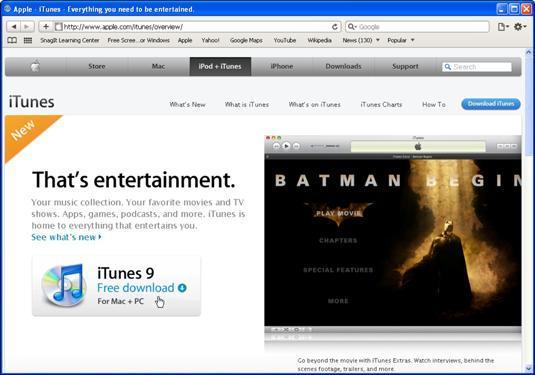This screenshot has height=375, width=535.
Task: Click the Download iTunes blue button
Action: [x=491, y=104]
